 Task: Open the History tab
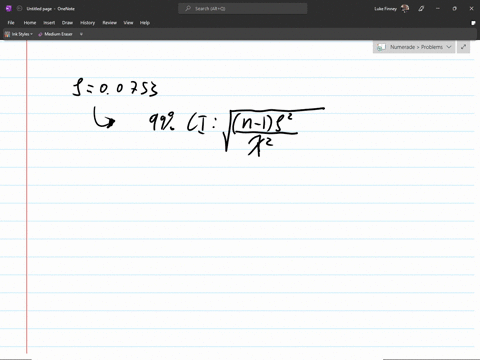click(88, 23)
